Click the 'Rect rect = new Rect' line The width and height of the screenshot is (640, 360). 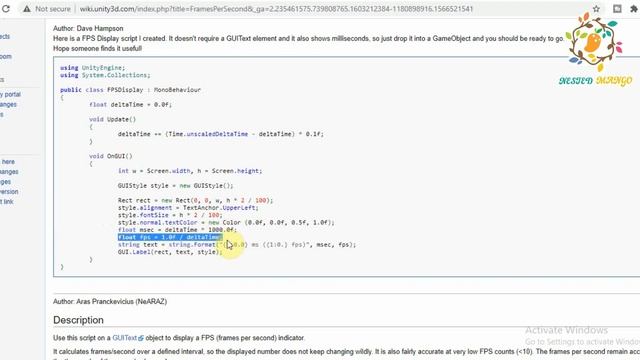tap(196, 200)
